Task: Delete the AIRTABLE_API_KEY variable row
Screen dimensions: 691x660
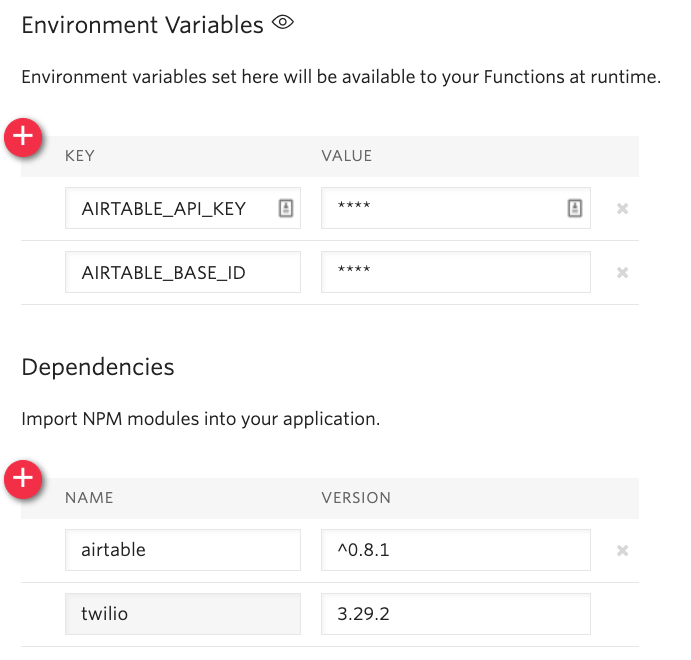Action: pos(622,208)
